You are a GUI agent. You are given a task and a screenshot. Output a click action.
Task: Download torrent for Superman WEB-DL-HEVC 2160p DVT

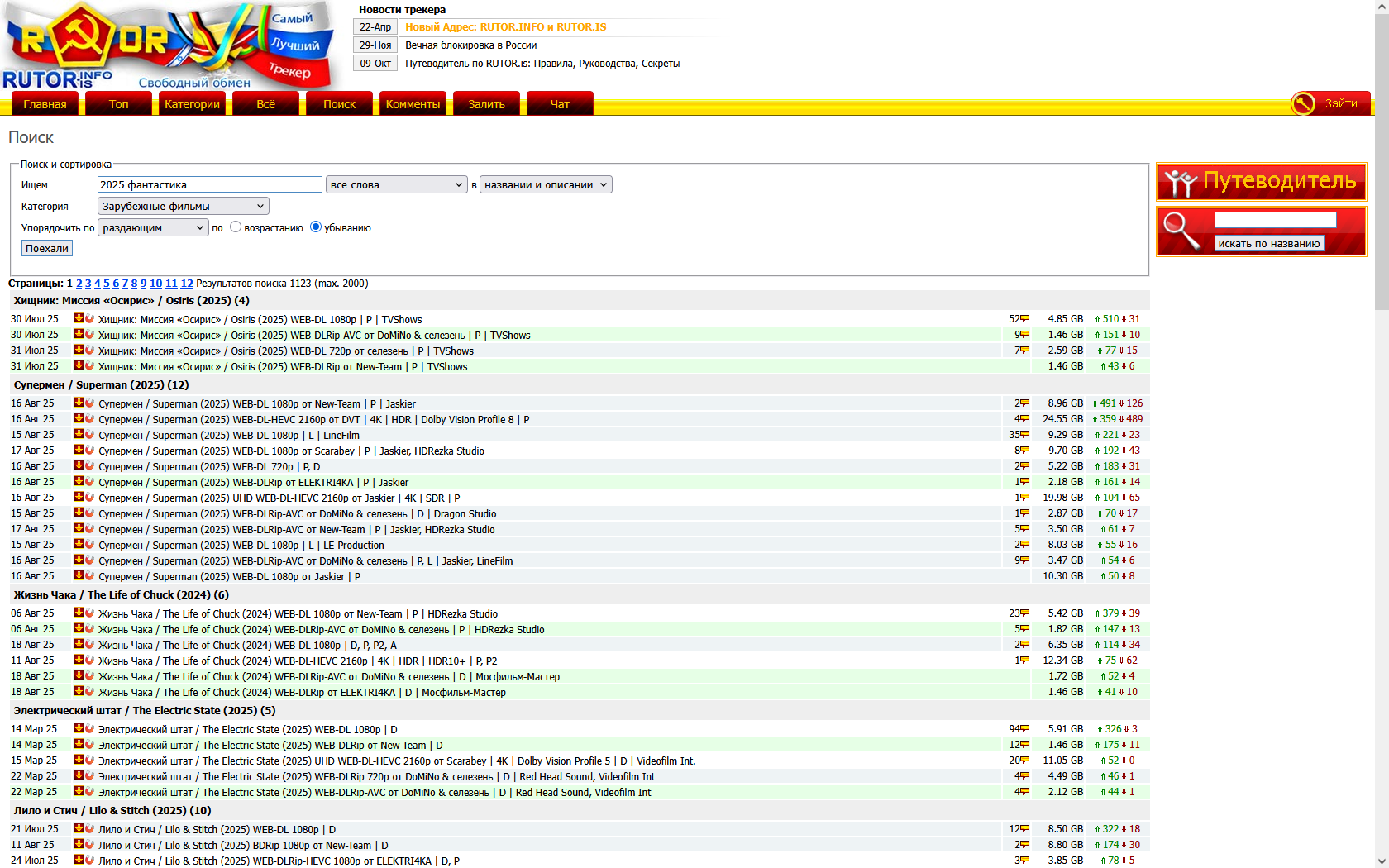pyautogui.click(x=79, y=418)
